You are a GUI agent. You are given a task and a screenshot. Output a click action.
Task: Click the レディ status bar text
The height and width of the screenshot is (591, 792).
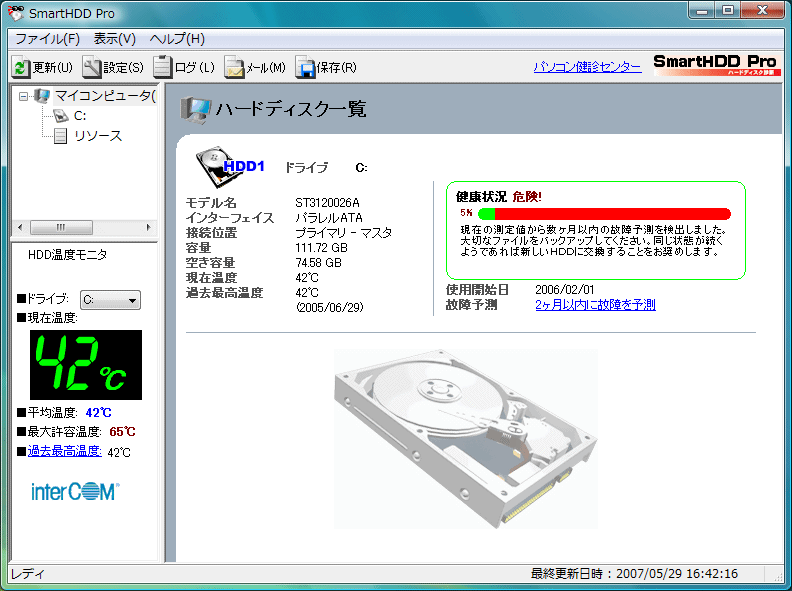27,574
